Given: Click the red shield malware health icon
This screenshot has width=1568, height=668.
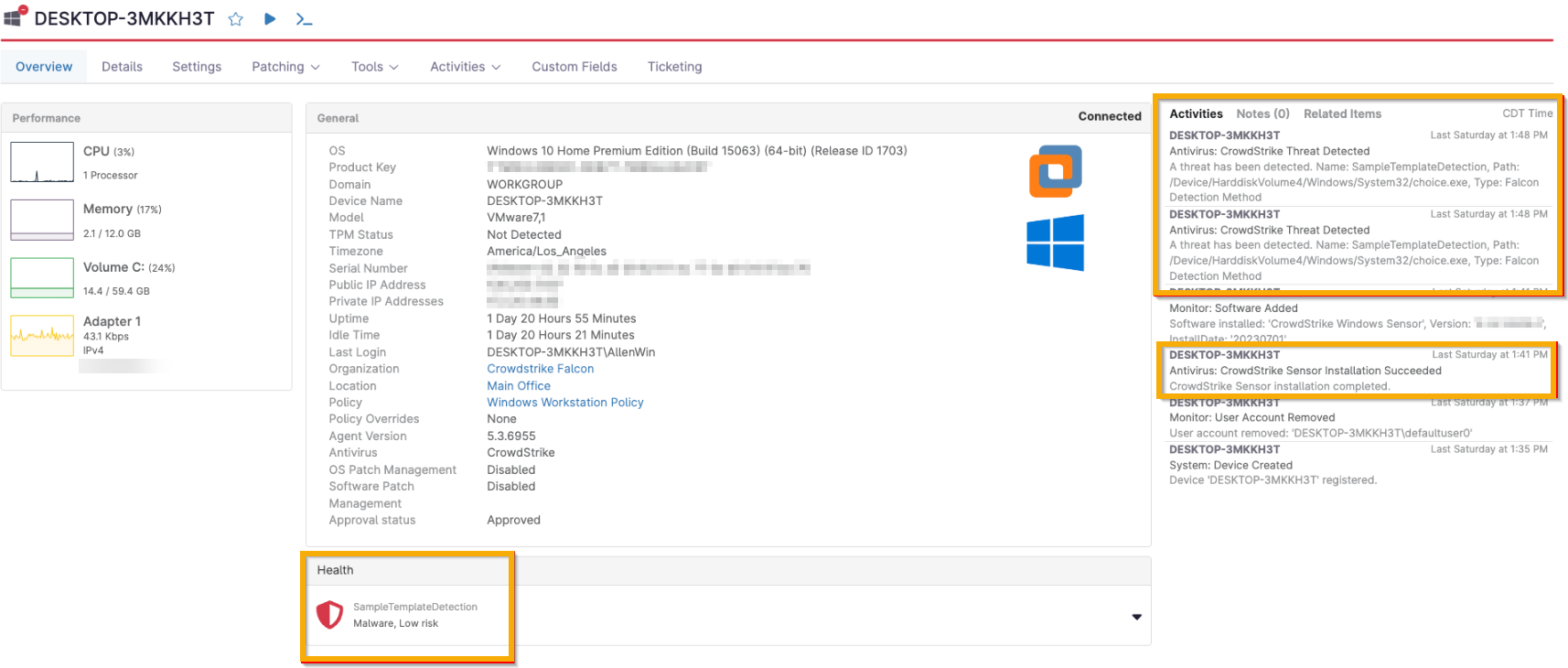Looking at the screenshot, I should tap(329, 615).
